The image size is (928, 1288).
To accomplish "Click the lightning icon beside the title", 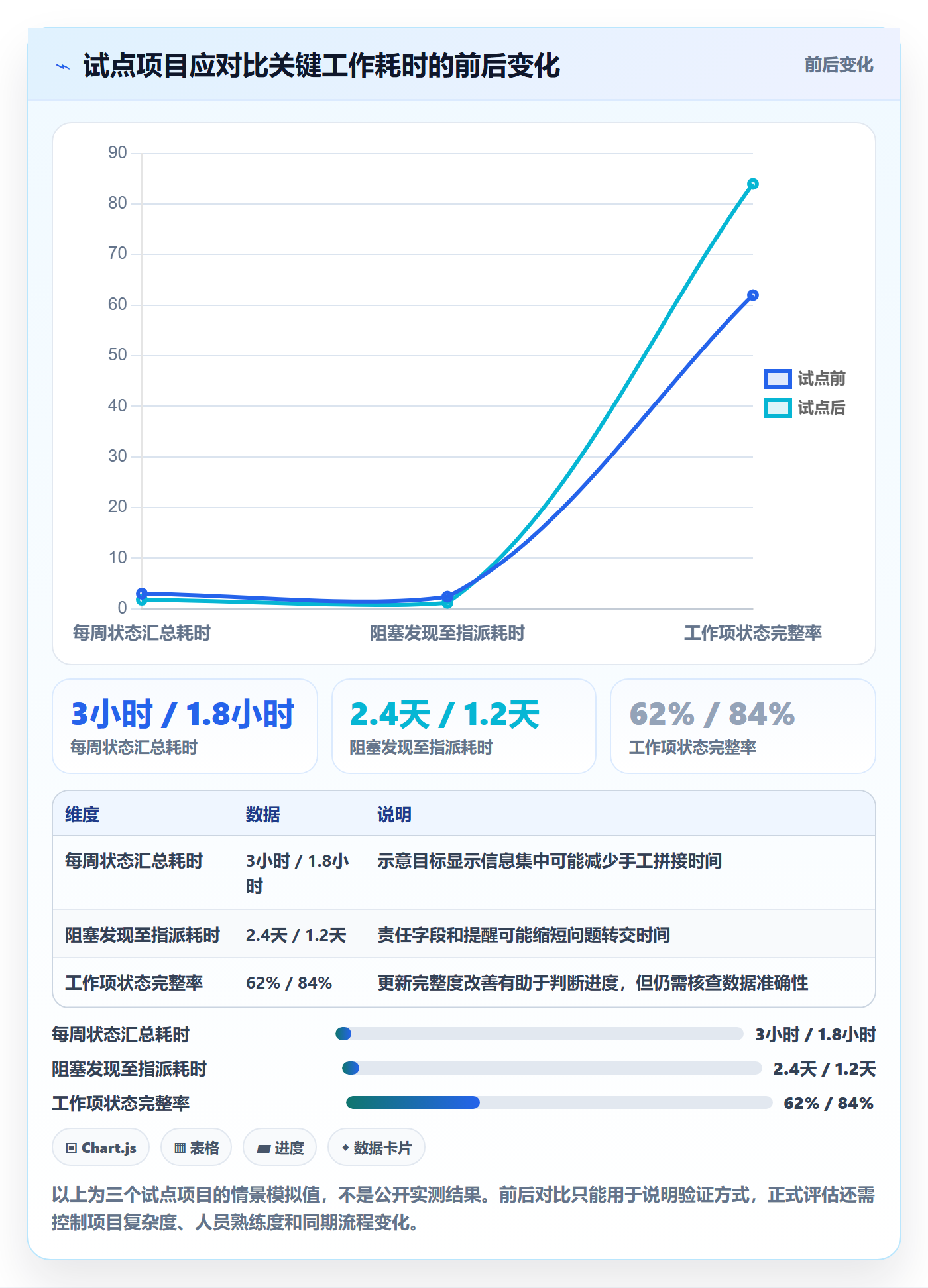I will point(63,66).
